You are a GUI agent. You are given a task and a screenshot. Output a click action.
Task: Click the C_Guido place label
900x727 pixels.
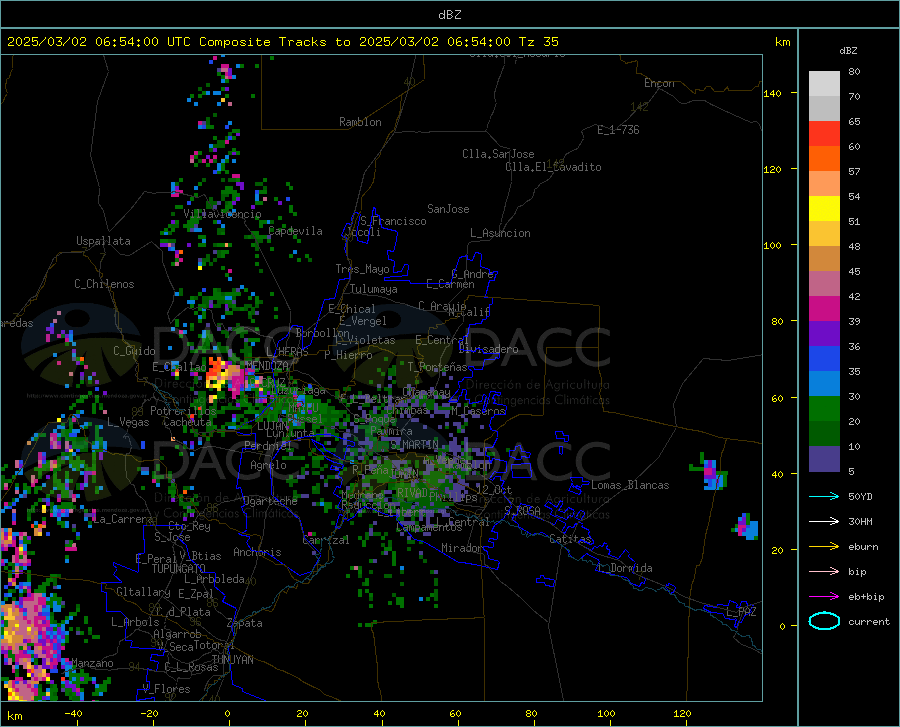[x=134, y=351]
